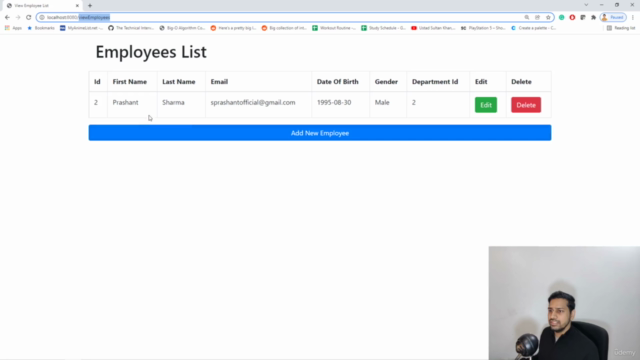
Task: Open the Big-O Algorithm bookmark
Action: (x=182, y=28)
